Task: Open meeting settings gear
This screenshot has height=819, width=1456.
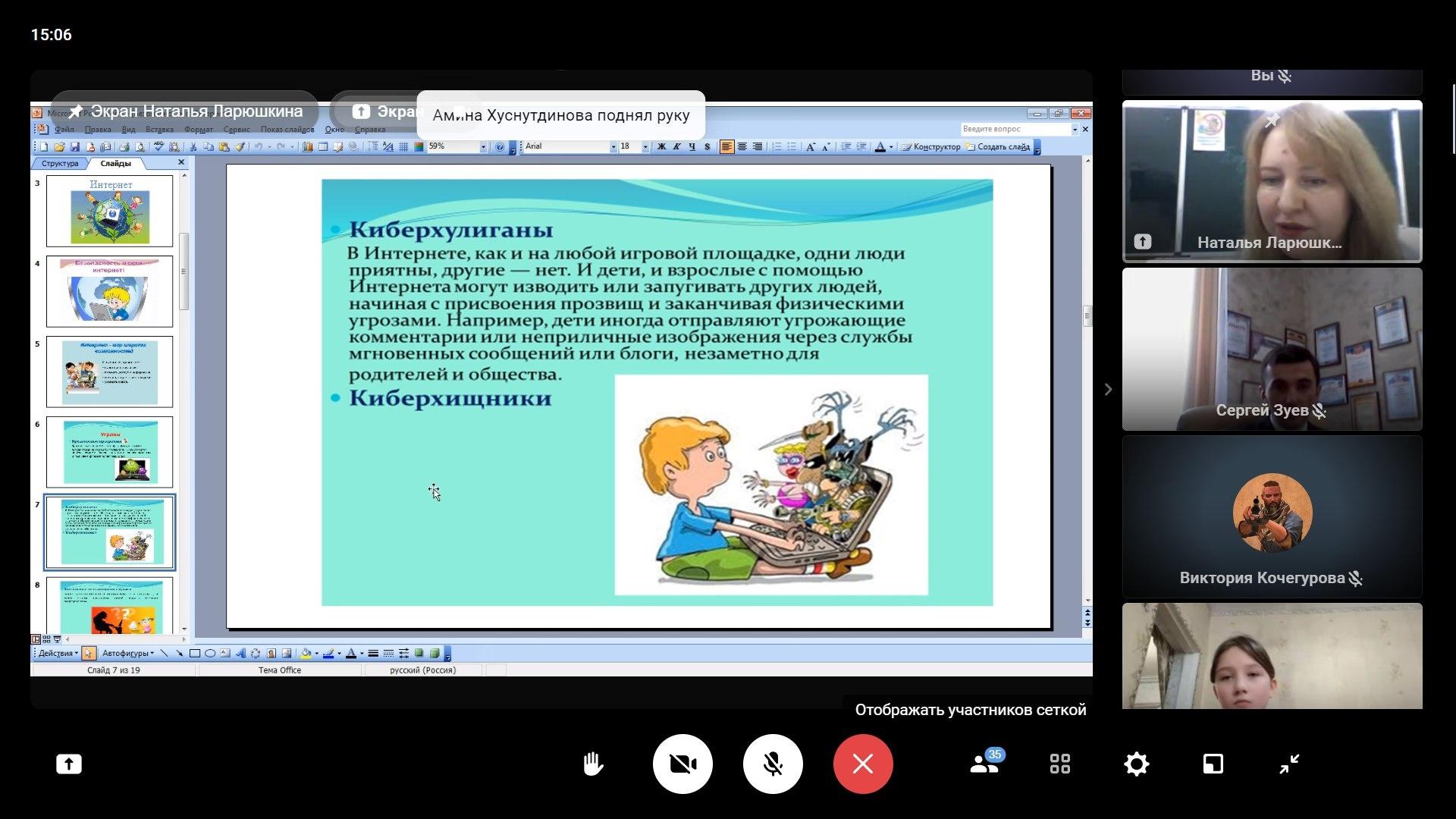Action: pyautogui.click(x=1136, y=764)
